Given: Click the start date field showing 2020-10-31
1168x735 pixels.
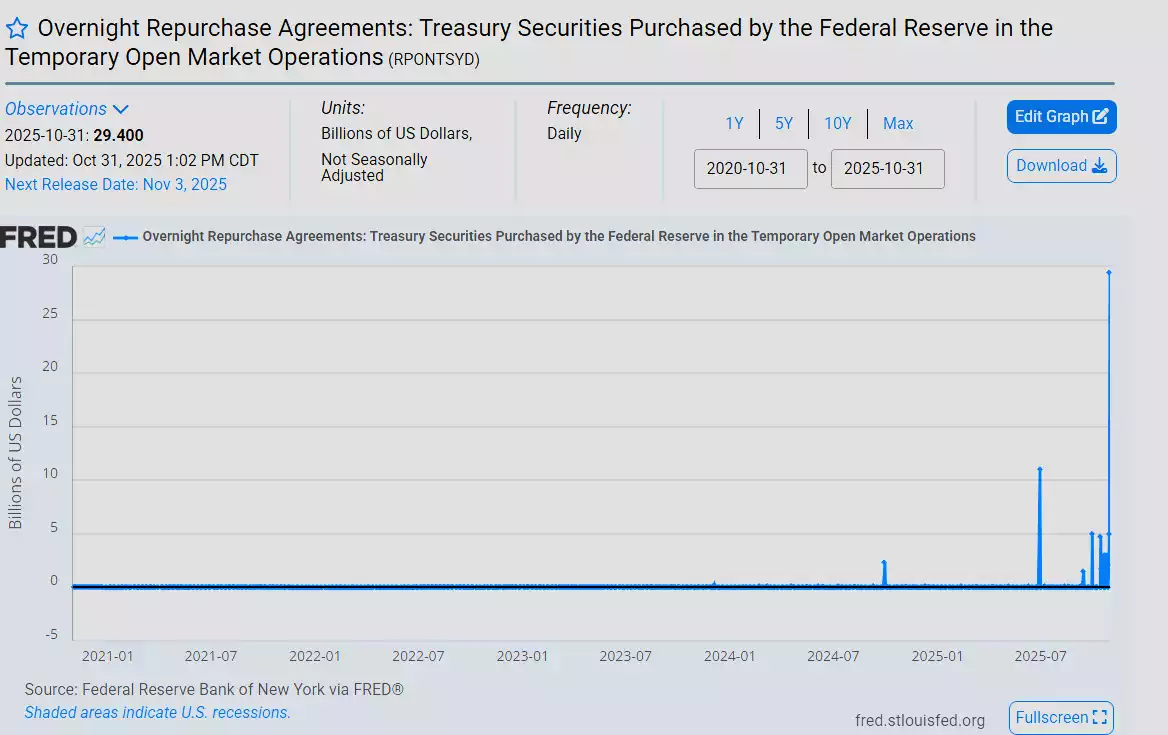Looking at the screenshot, I should coord(750,168).
